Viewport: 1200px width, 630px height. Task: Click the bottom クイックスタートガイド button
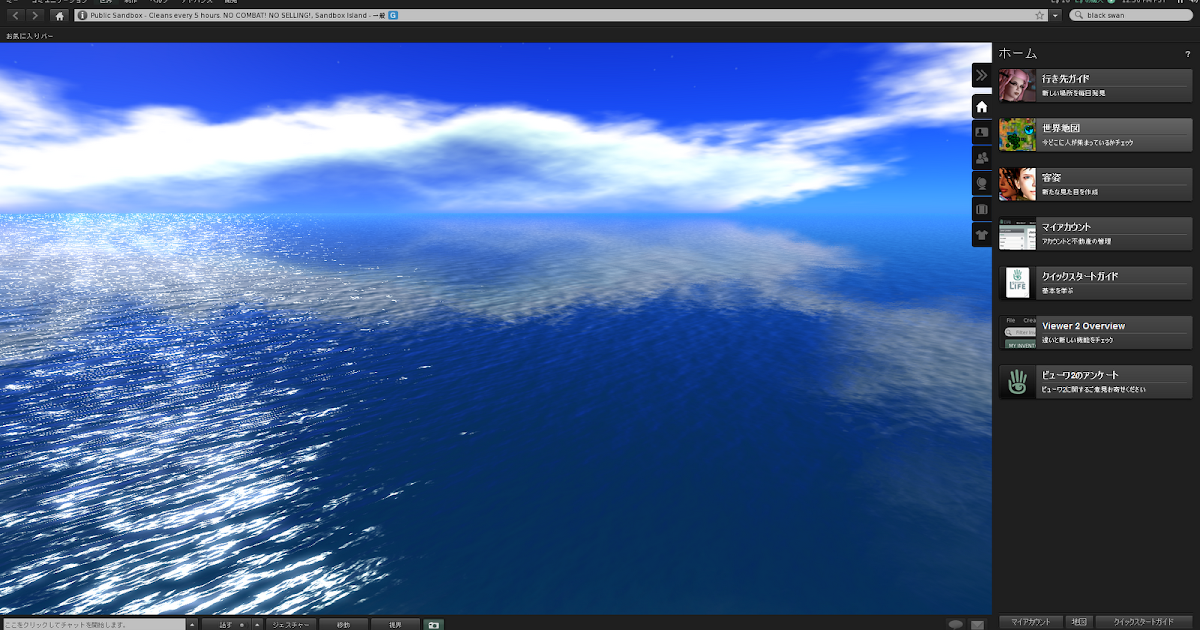click(1145, 622)
